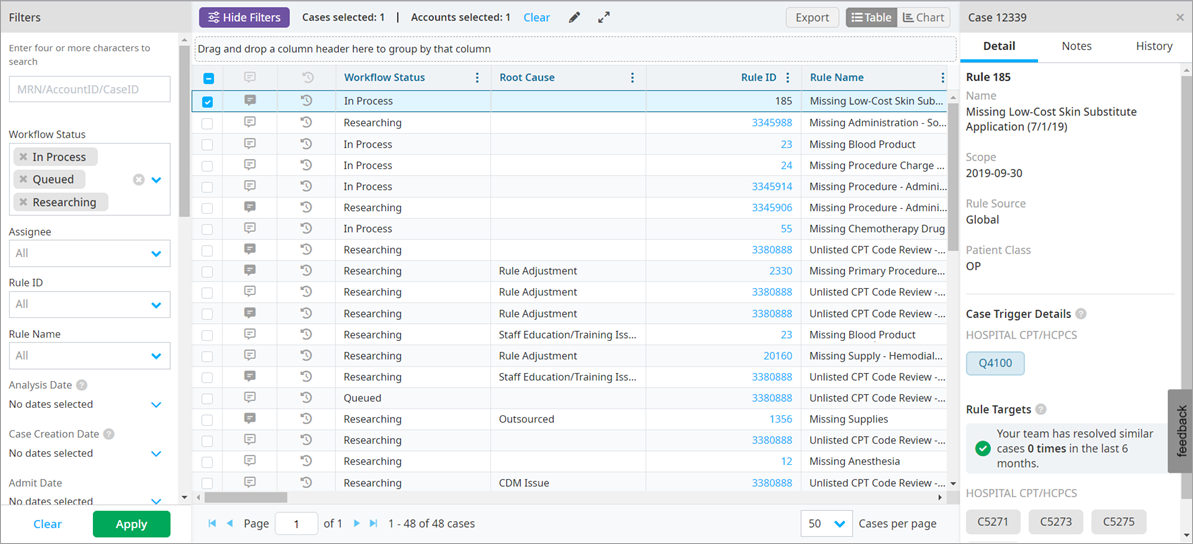The height and width of the screenshot is (544, 1193).
Task: Click the page number input box
Action: pos(296,523)
